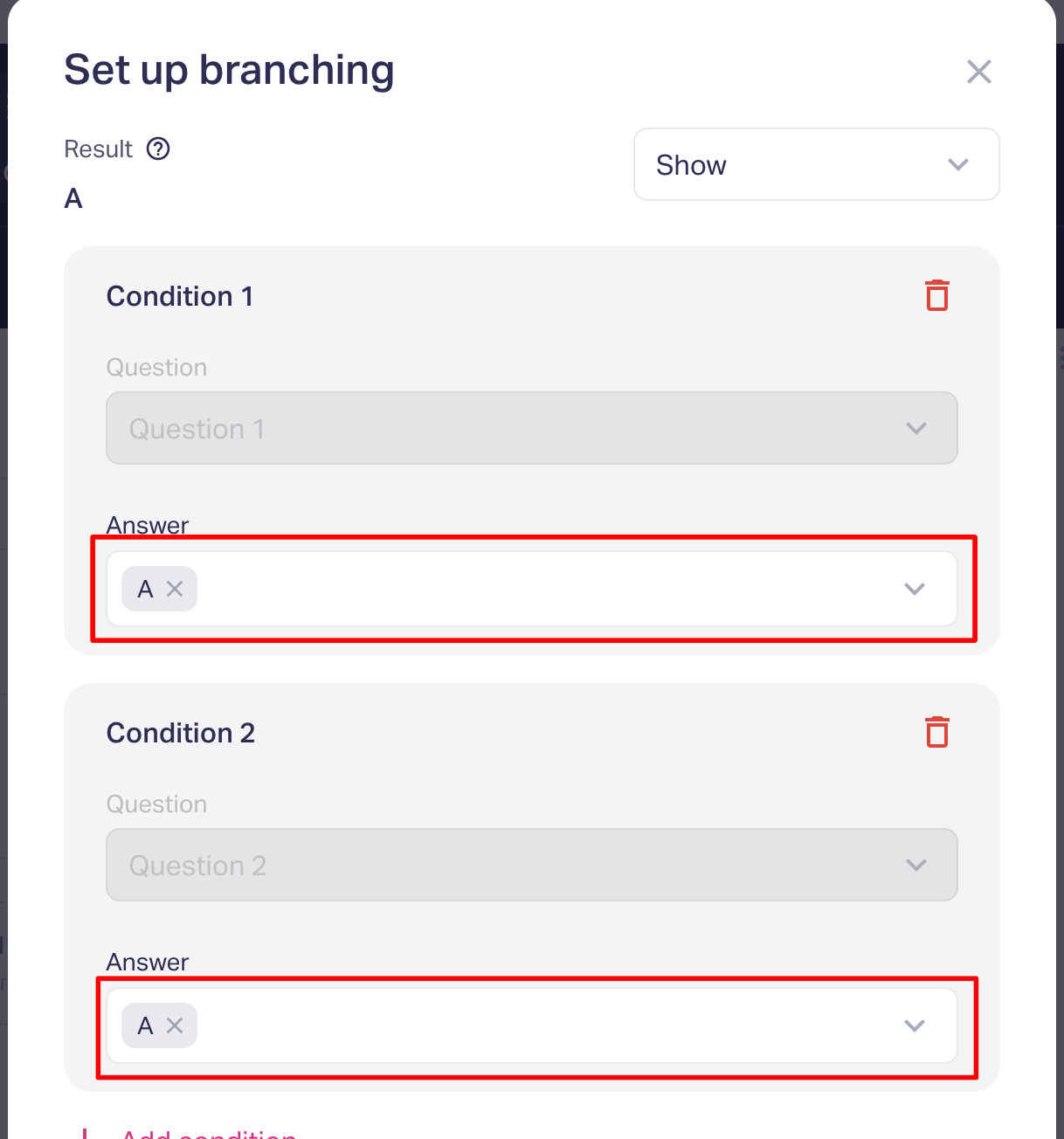Close the Set up branching dialog

click(978, 72)
